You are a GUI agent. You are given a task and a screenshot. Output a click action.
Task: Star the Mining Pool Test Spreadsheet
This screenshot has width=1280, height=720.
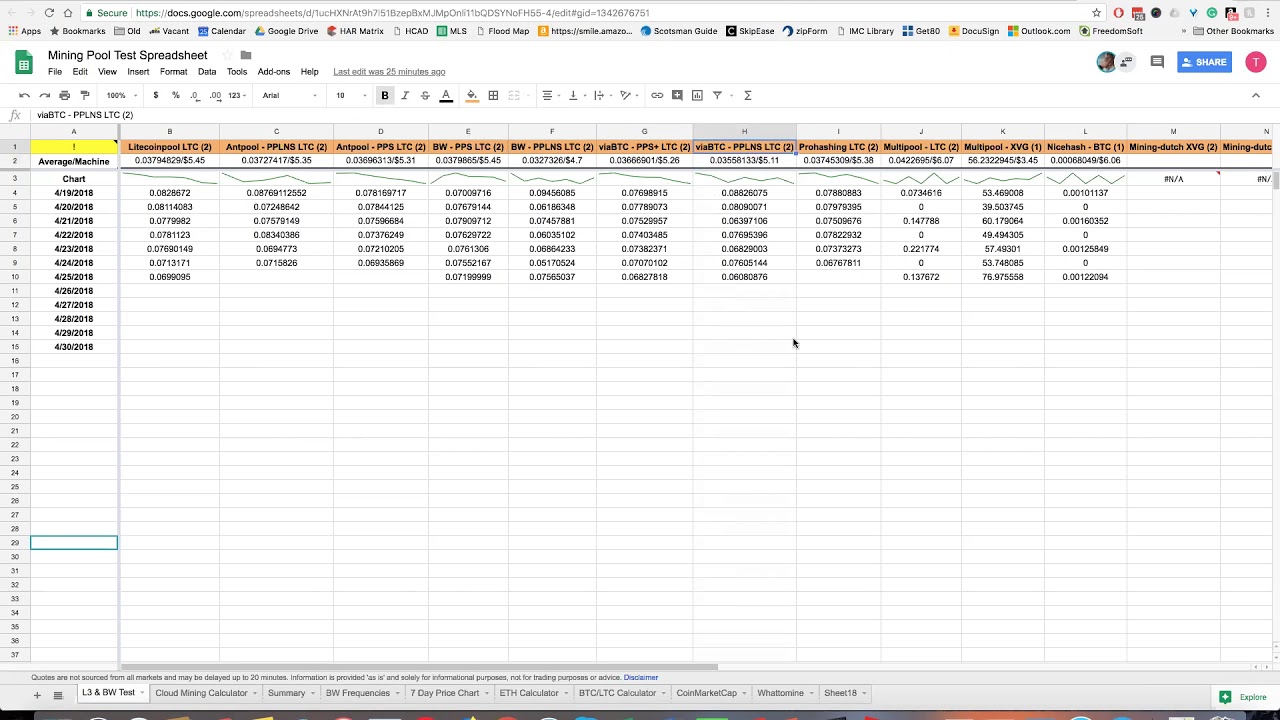pyautogui.click(x=227, y=55)
